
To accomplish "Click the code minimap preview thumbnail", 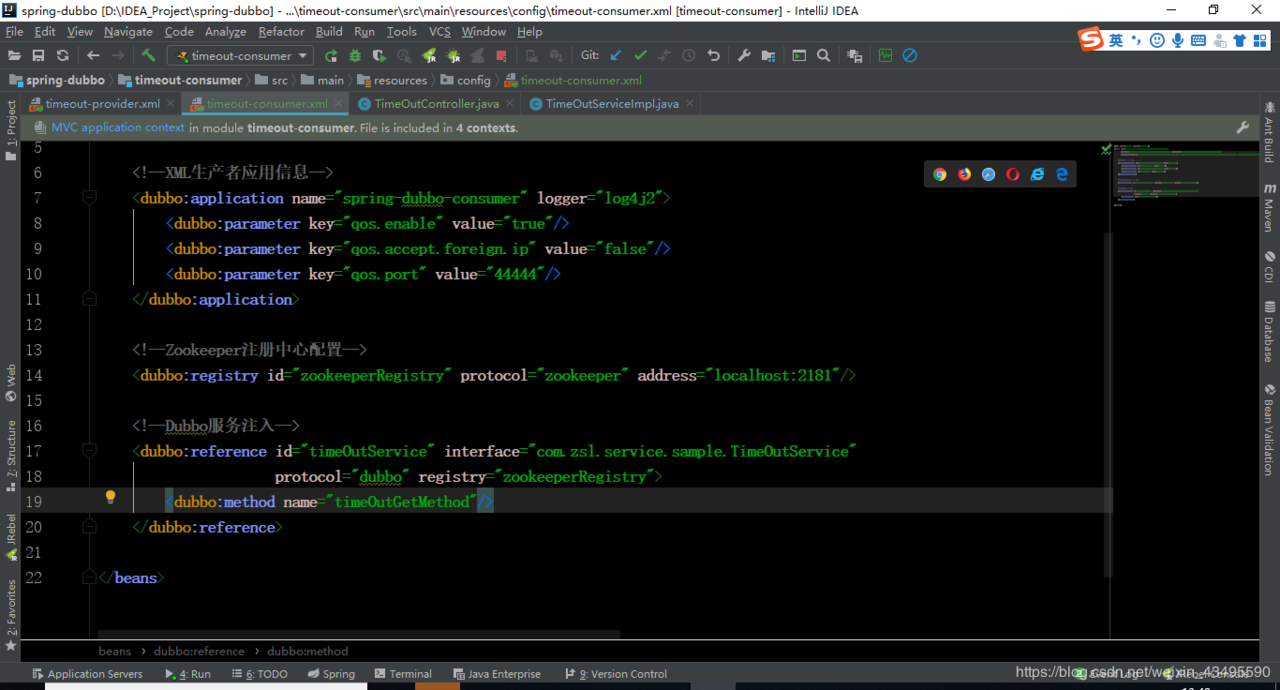I will pos(1186,175).
